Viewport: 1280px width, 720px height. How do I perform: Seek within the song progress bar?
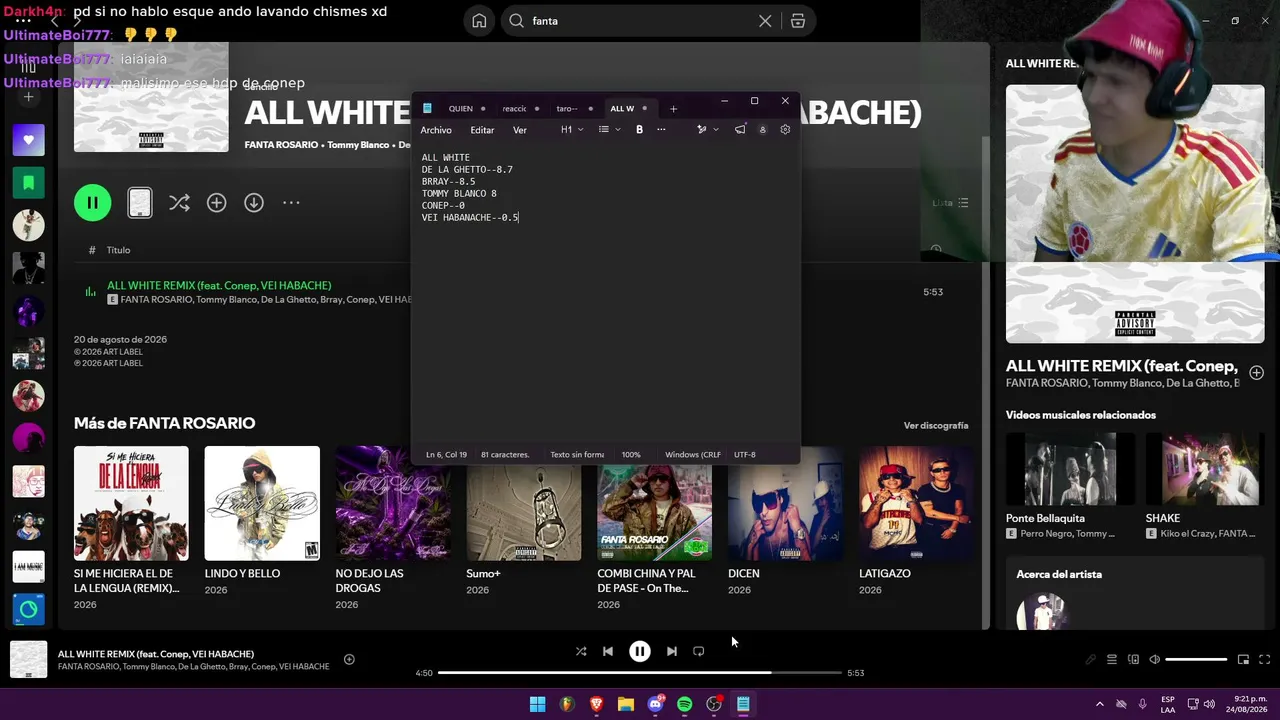[x=640, y=673]
